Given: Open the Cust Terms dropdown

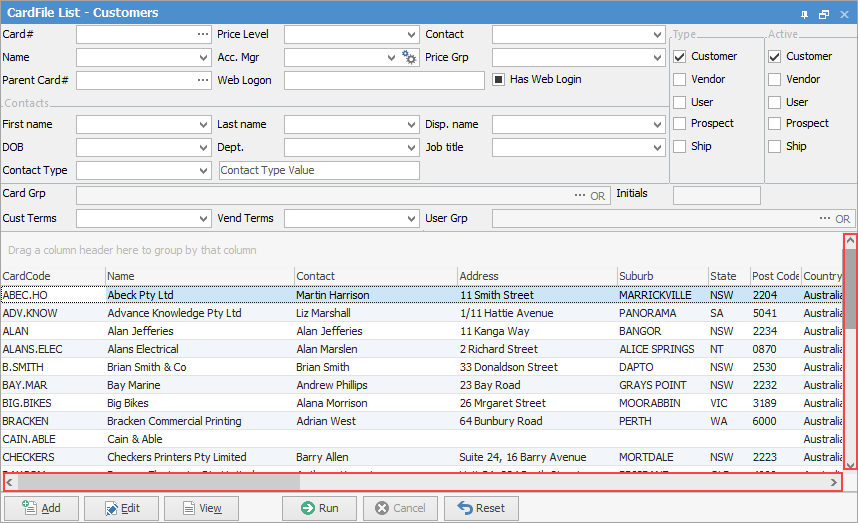Looking at the screenshot, I should 204,219.
